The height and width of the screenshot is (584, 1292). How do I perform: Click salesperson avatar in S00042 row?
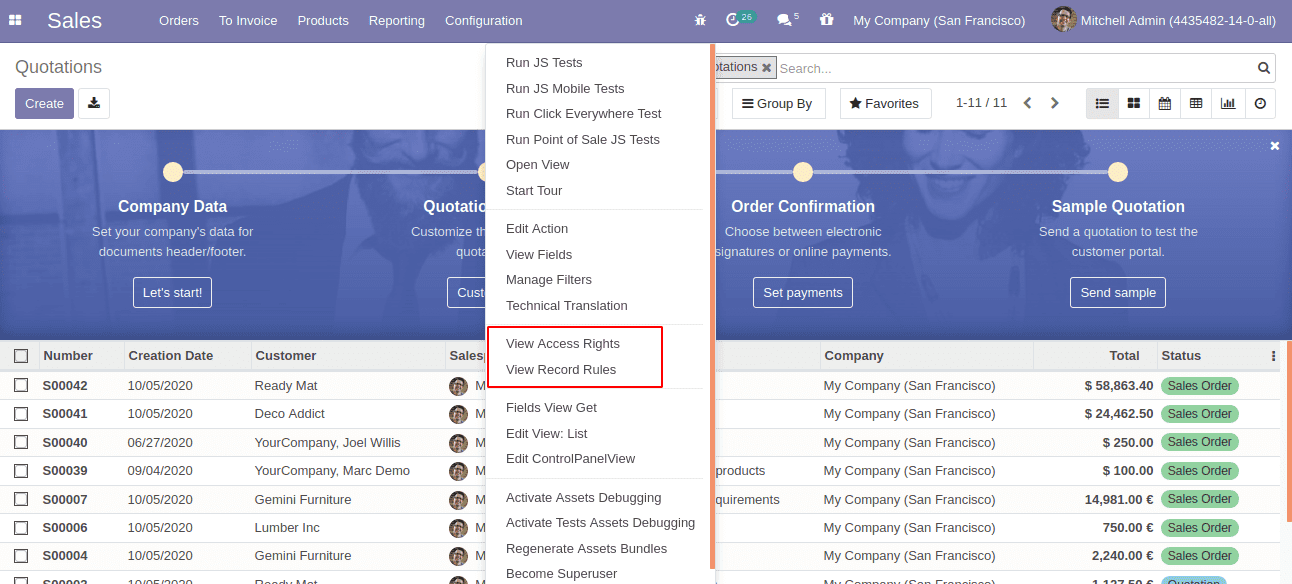(459, 386)
